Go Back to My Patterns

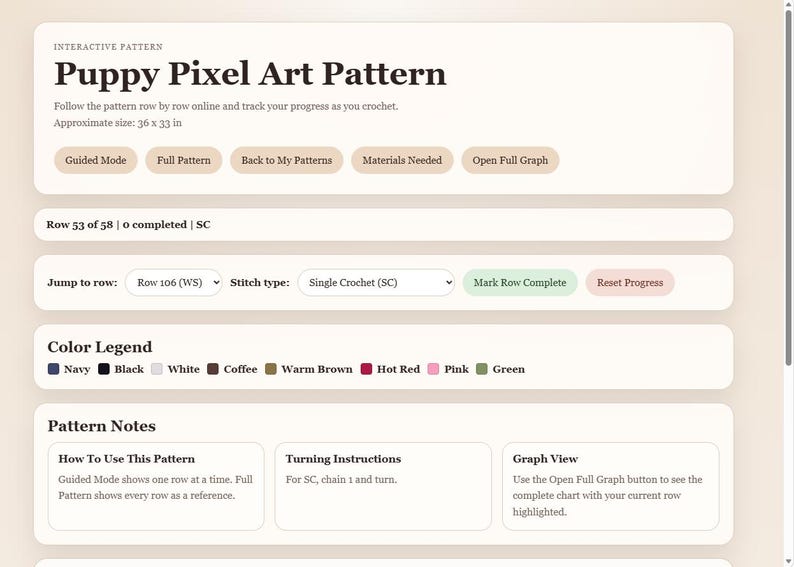coord(287,160)
